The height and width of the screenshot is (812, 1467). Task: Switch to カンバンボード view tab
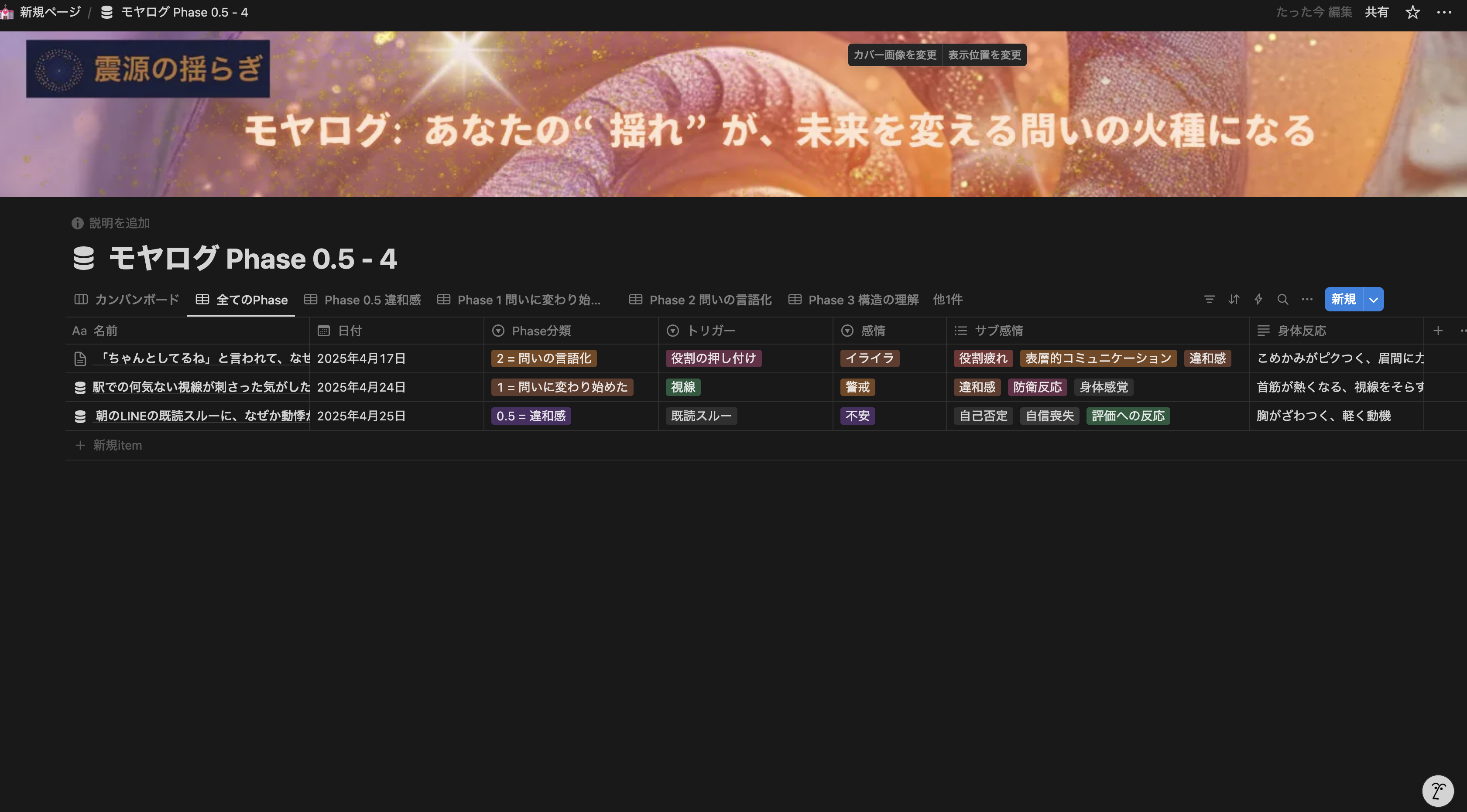point(127,299)
